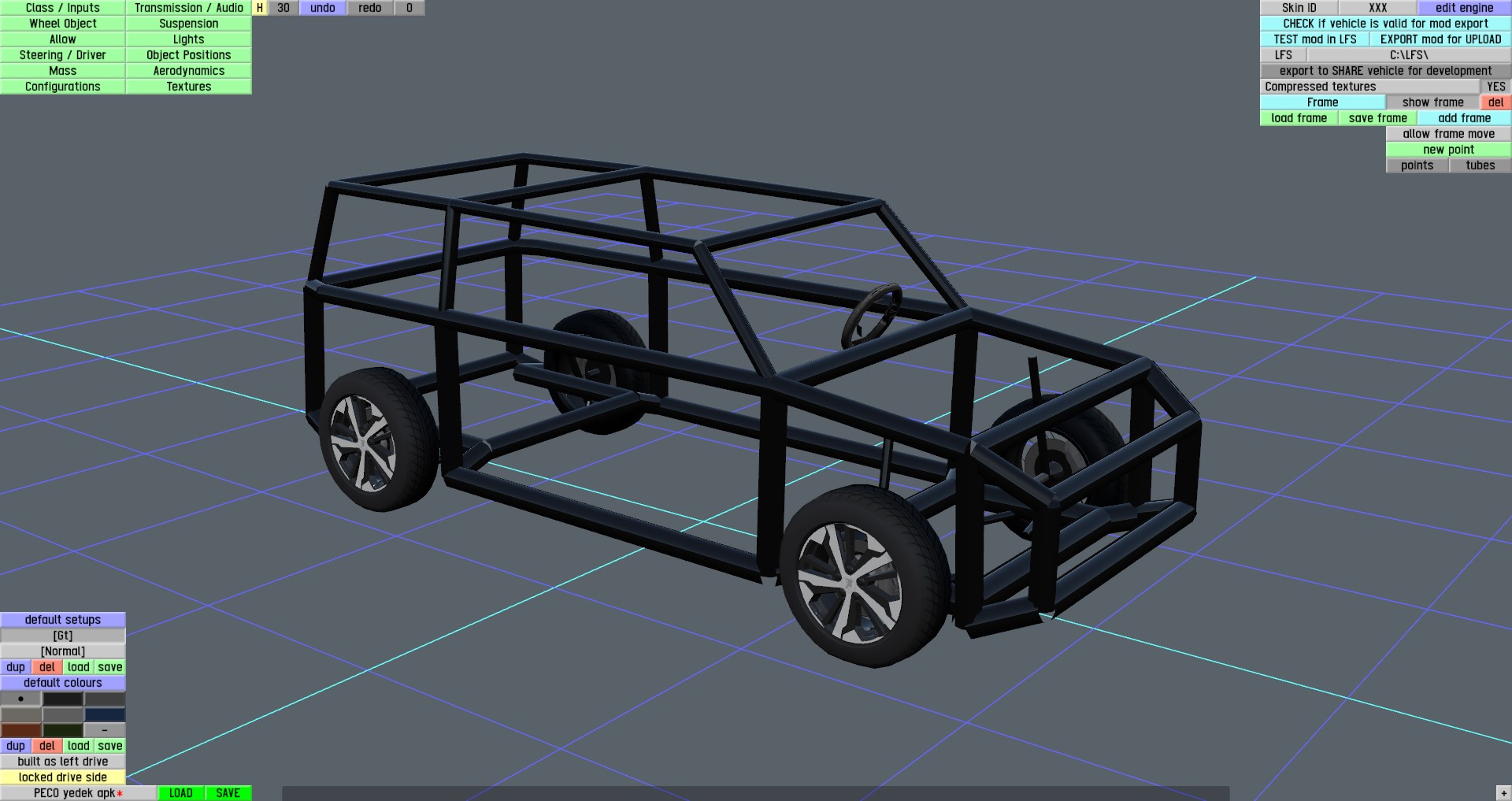The image size is (1512, 801).
Task: Open the Lights section
Action: [x=189, y=39]
